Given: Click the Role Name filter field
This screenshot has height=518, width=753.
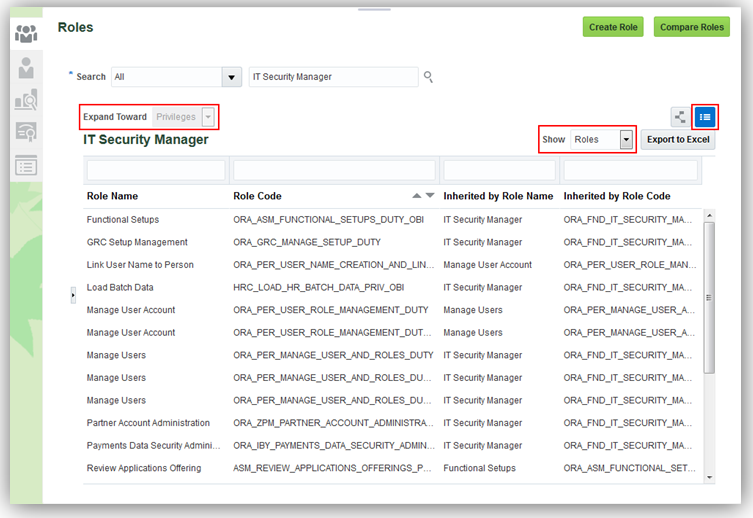Looking at the screenshot, I should (155, 171).
